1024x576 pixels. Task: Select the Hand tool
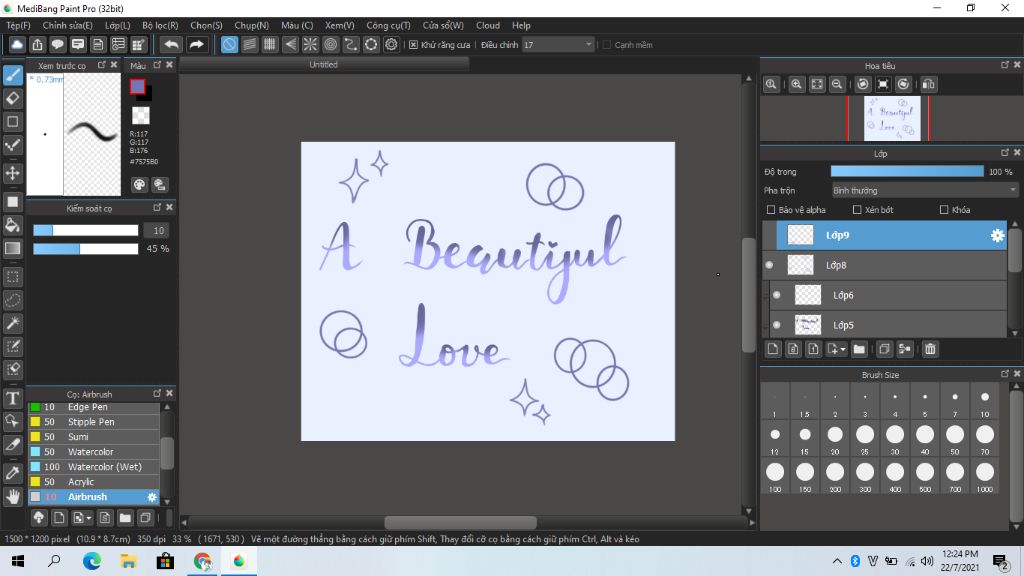[x=12, y=497]
